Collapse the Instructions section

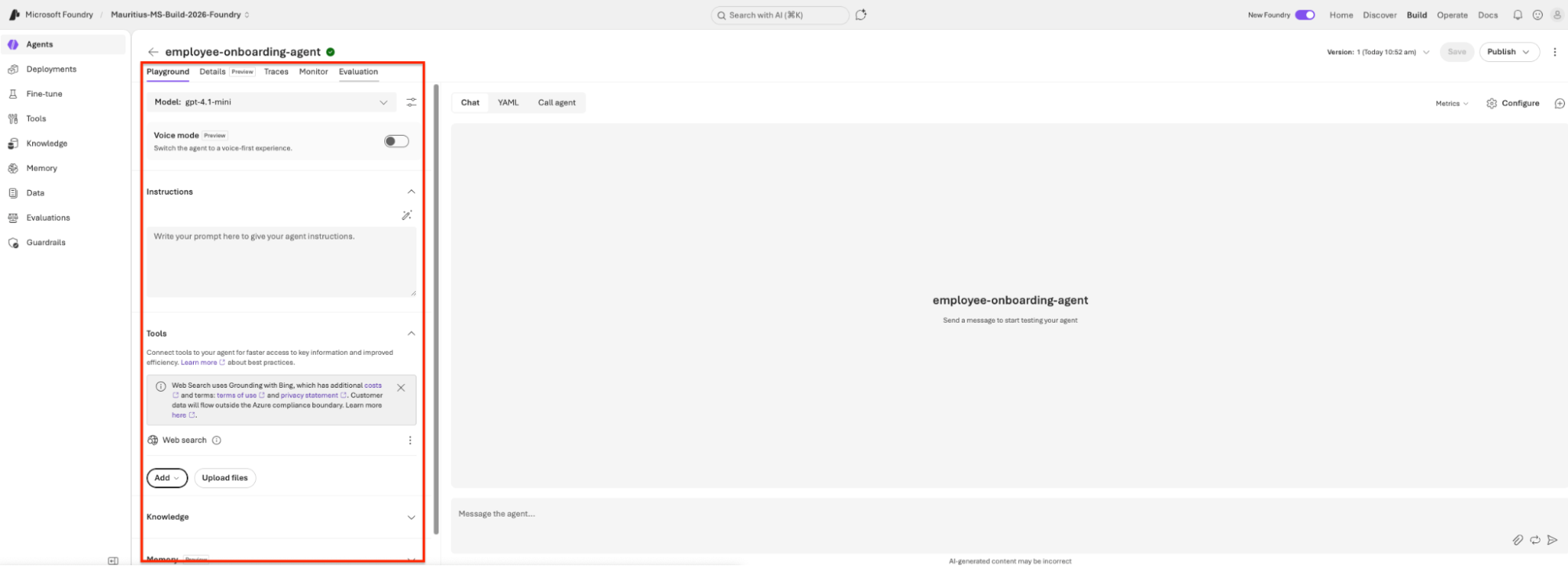pyautogui.click(x=411, y=192)
